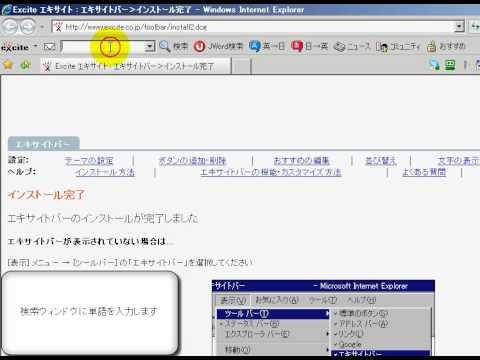Toggle エキサイトバー checked submenu item

(381, 353)
